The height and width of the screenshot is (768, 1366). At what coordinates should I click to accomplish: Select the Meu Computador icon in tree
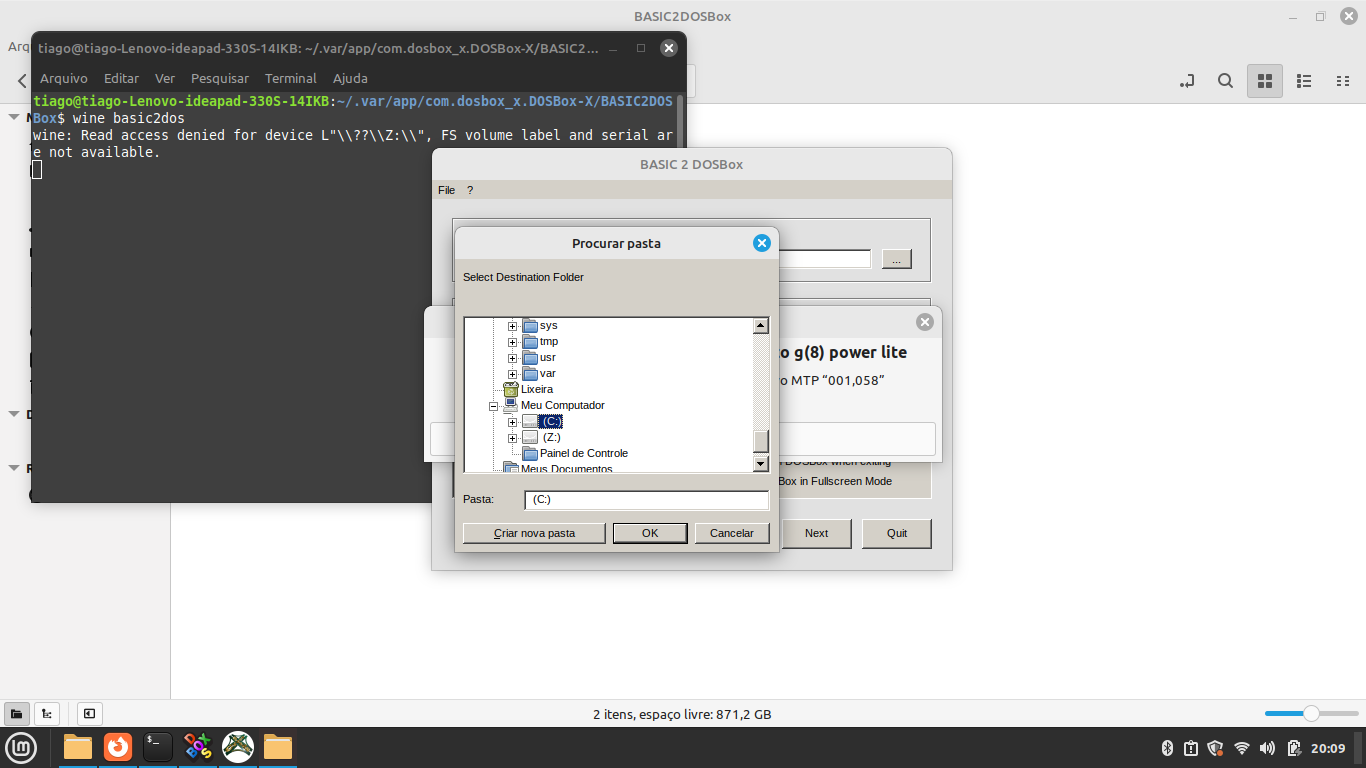(x=511, y=405)
